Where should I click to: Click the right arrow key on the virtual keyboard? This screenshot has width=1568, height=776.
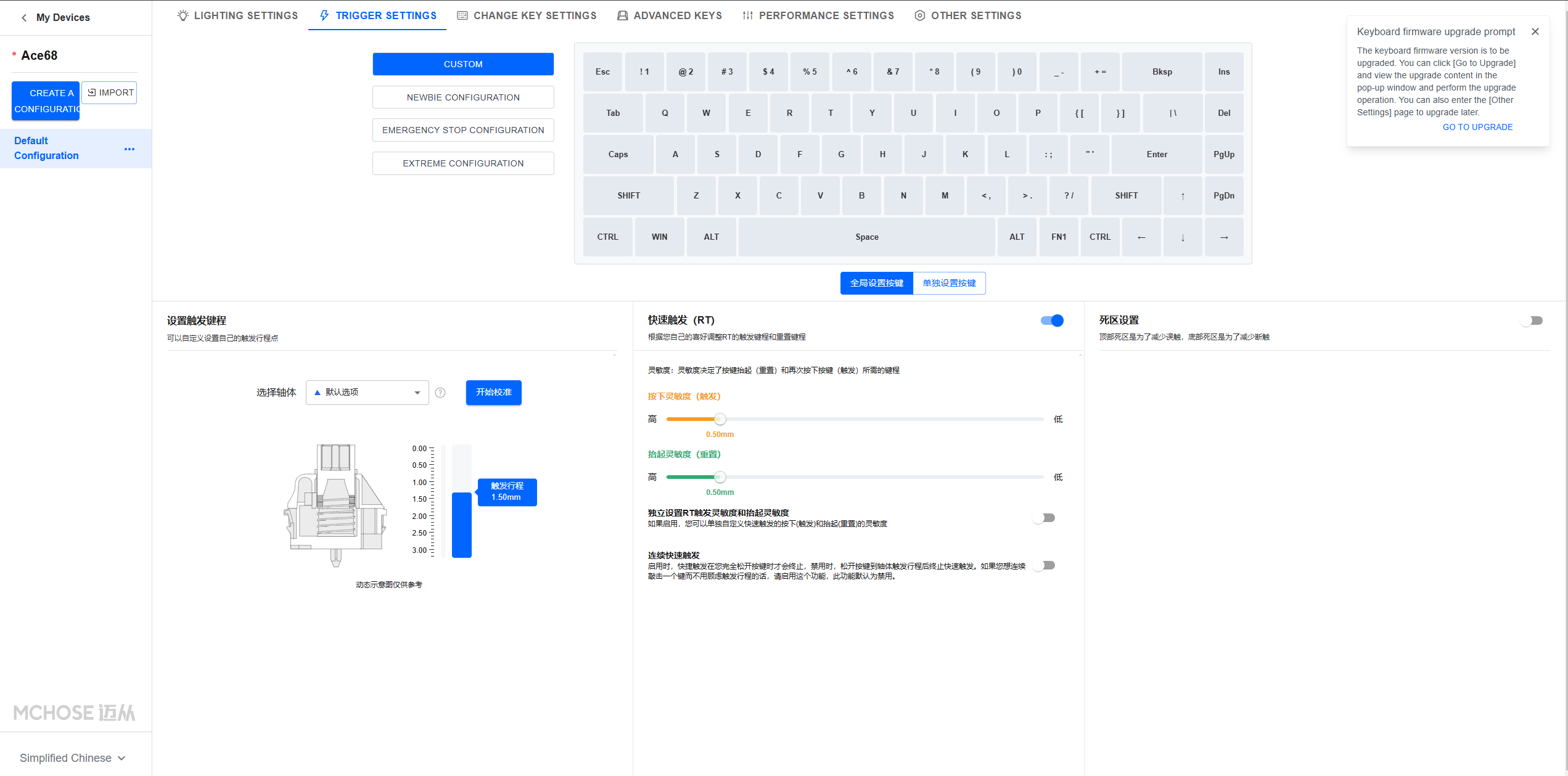[x=1224, y=237]
